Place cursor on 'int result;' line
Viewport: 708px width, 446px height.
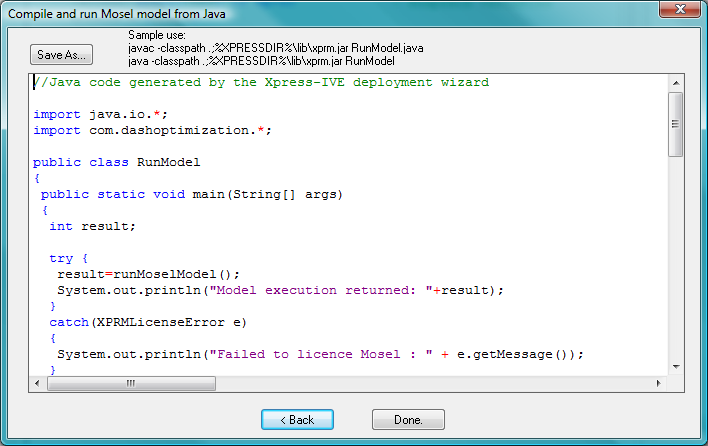(x=92, y=227)
